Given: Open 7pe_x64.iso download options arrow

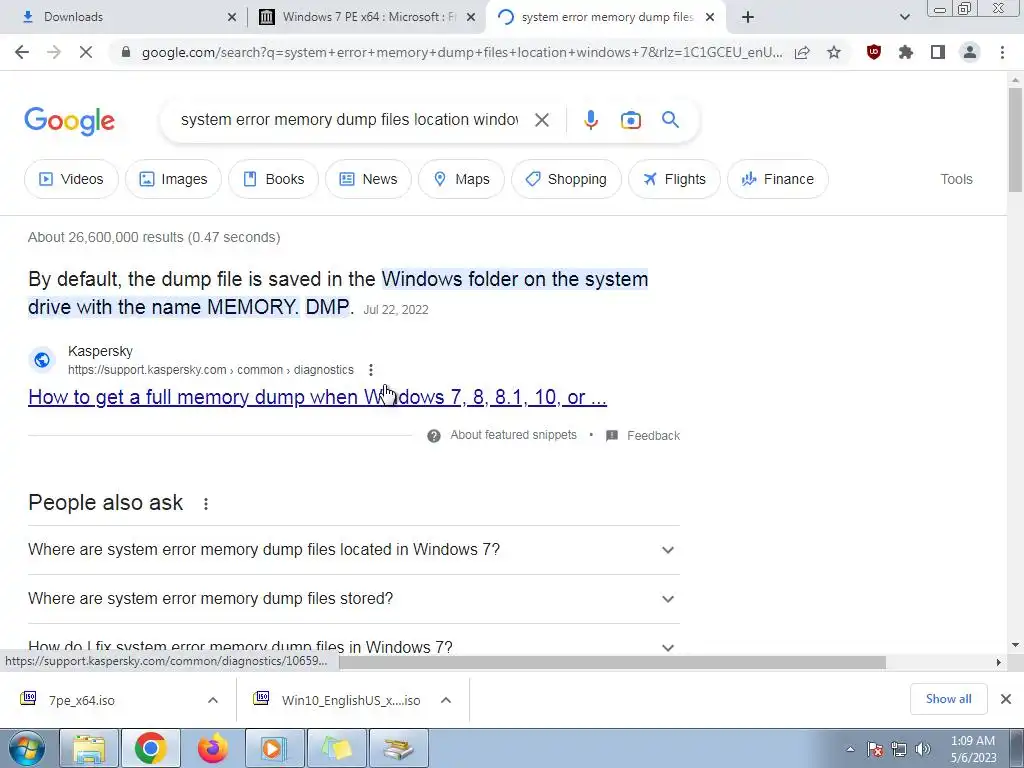Looking at the screenshot, I should pyautogui.click(x=213, y=700).
